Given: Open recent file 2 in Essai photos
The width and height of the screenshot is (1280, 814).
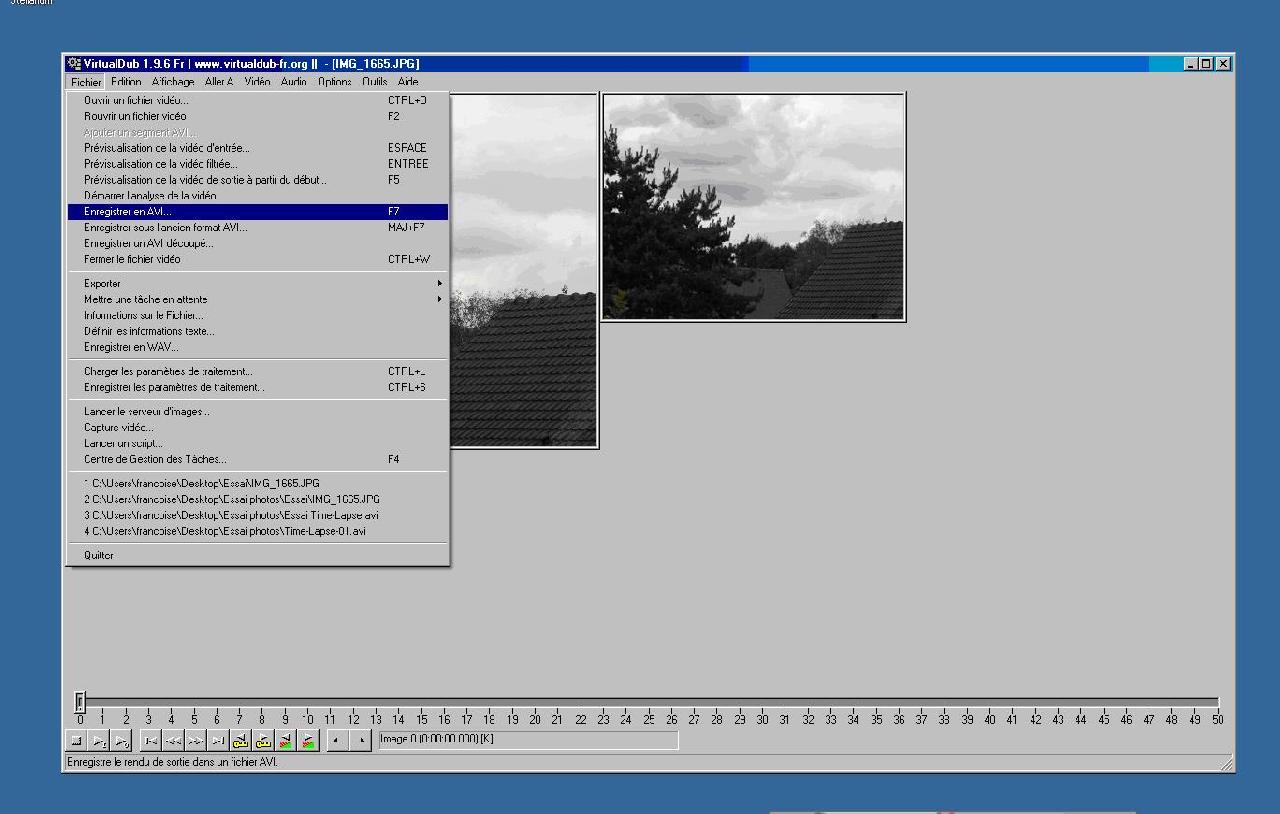Looking at the screenshot, I should 258,499.
